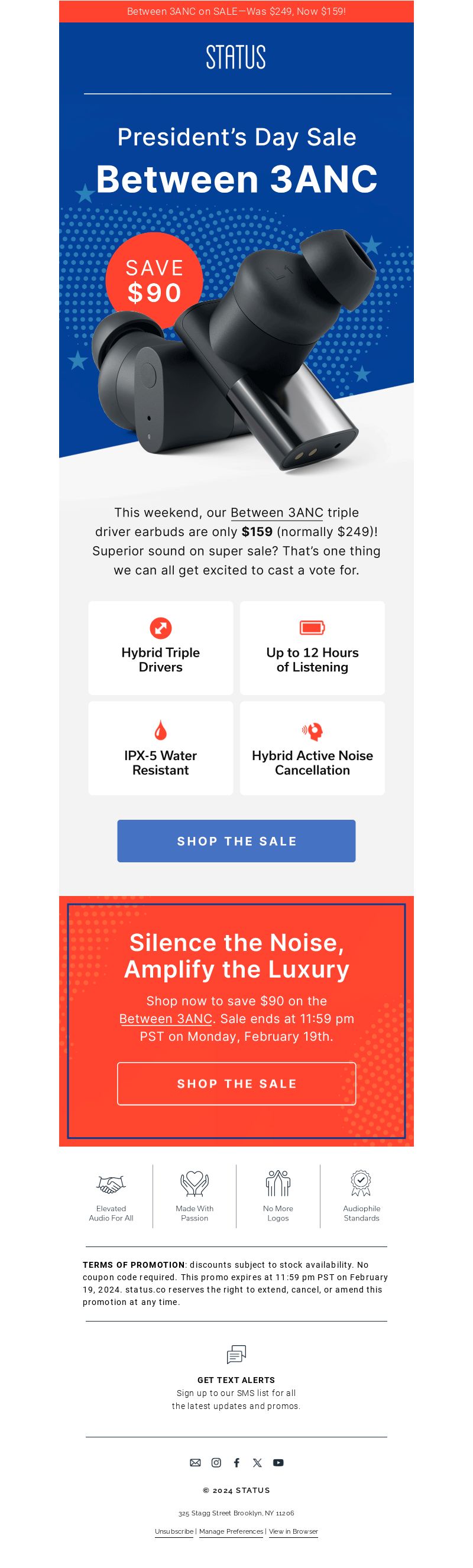Click the red outlined SHOP THE SALE button

click(236, 1083)
